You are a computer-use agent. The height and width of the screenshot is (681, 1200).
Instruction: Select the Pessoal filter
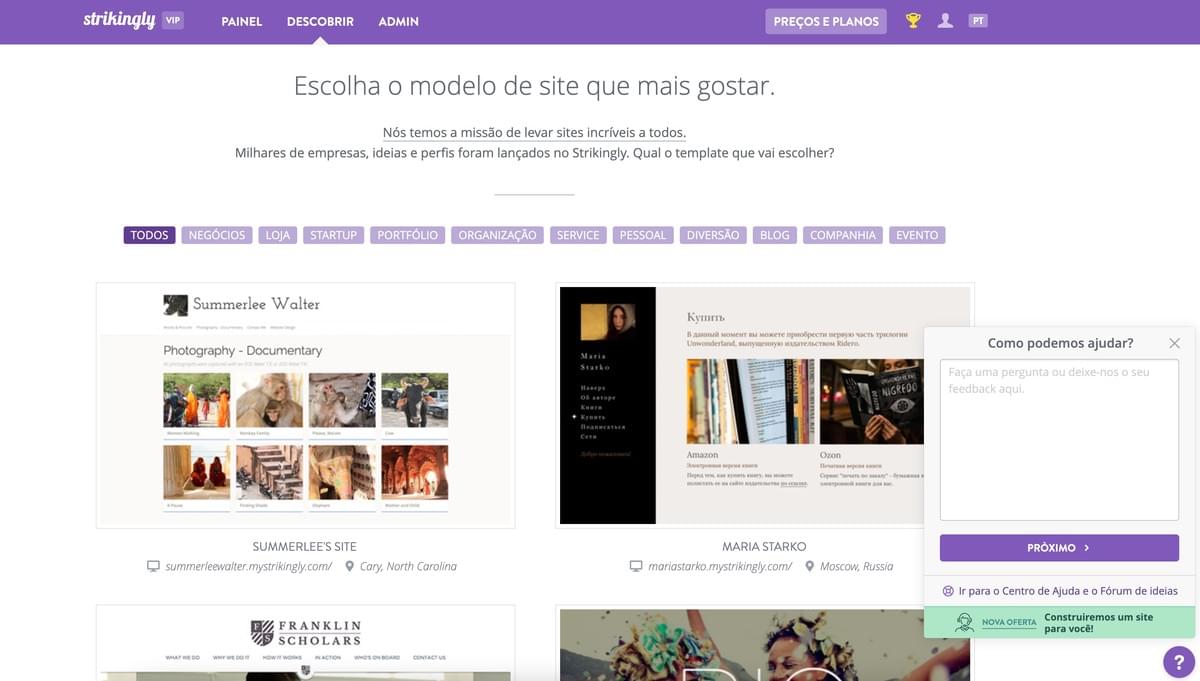[643, 235]
